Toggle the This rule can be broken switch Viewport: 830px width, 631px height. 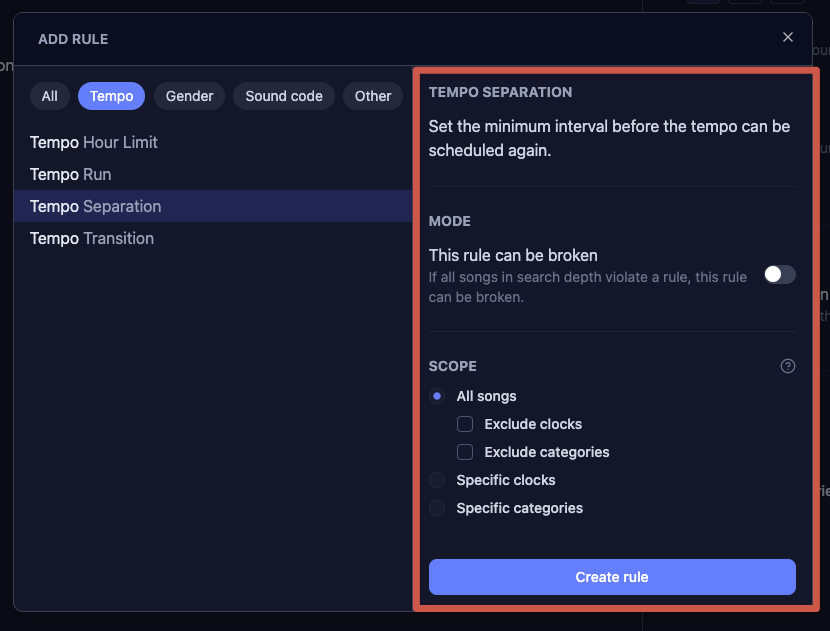pos(779,274)
